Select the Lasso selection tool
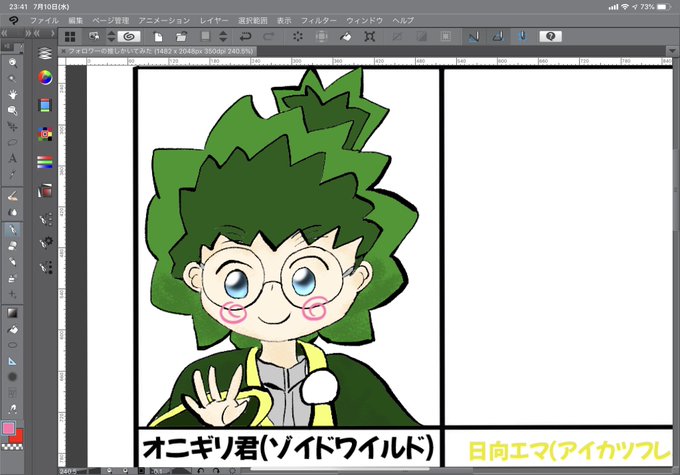This screenshot has height=475, width=680. pyautogui.click(x=13, y=142)
